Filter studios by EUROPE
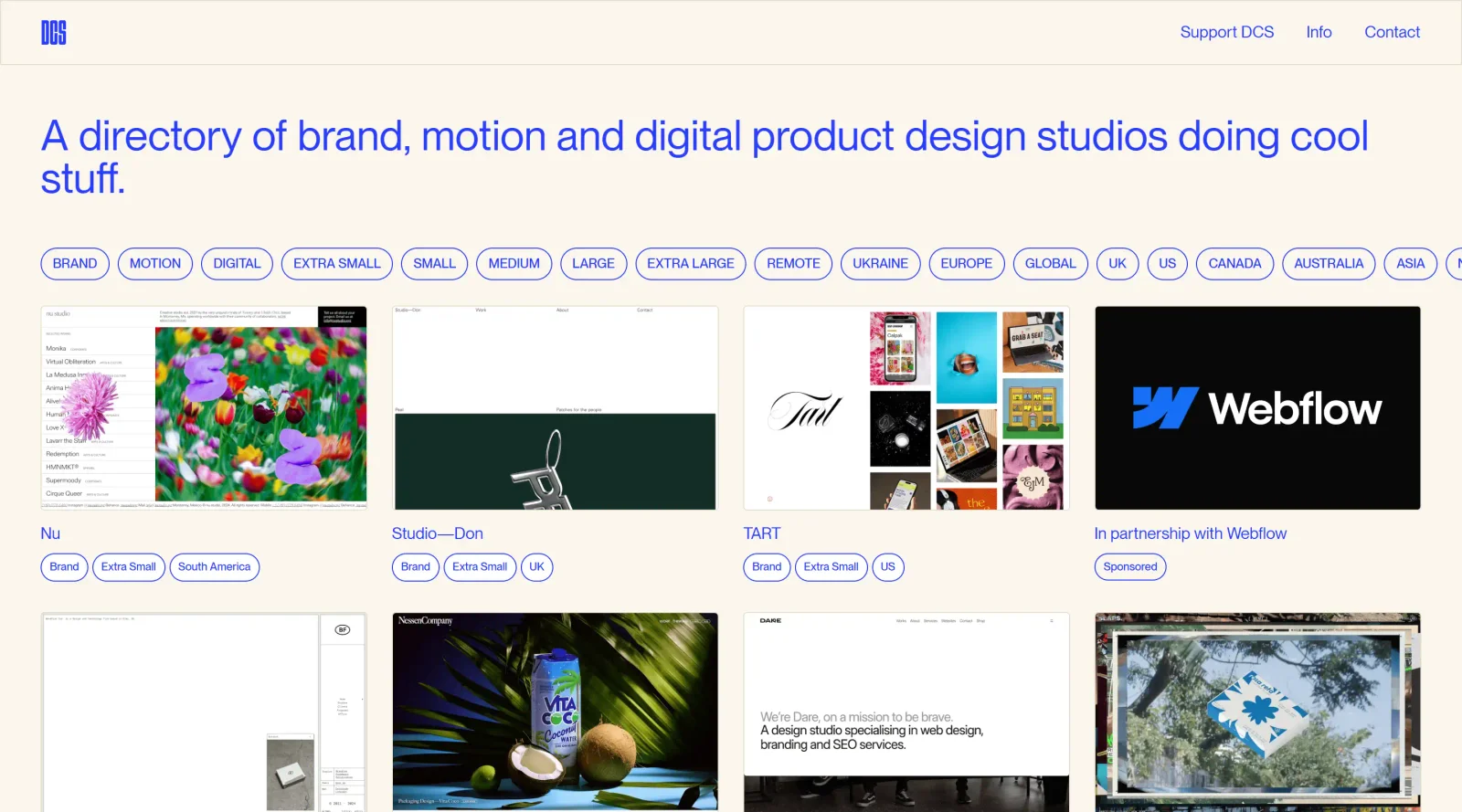Screen dimensions: 1462x812 click(966, 263)
